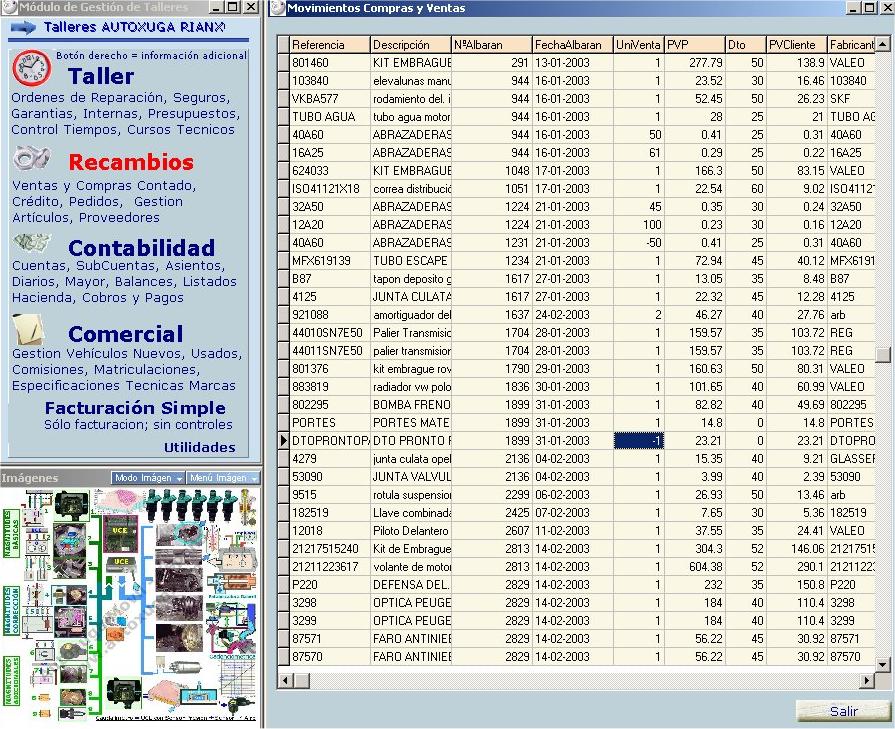The image size is (895, 729).
Task: Click description cell TUBO ESCAPE
Action: click(411, 261)
